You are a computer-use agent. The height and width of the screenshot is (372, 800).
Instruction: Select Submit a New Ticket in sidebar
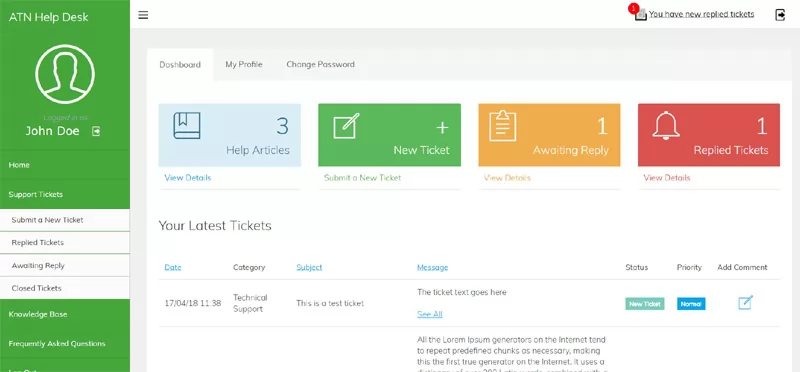click(65, 220)
